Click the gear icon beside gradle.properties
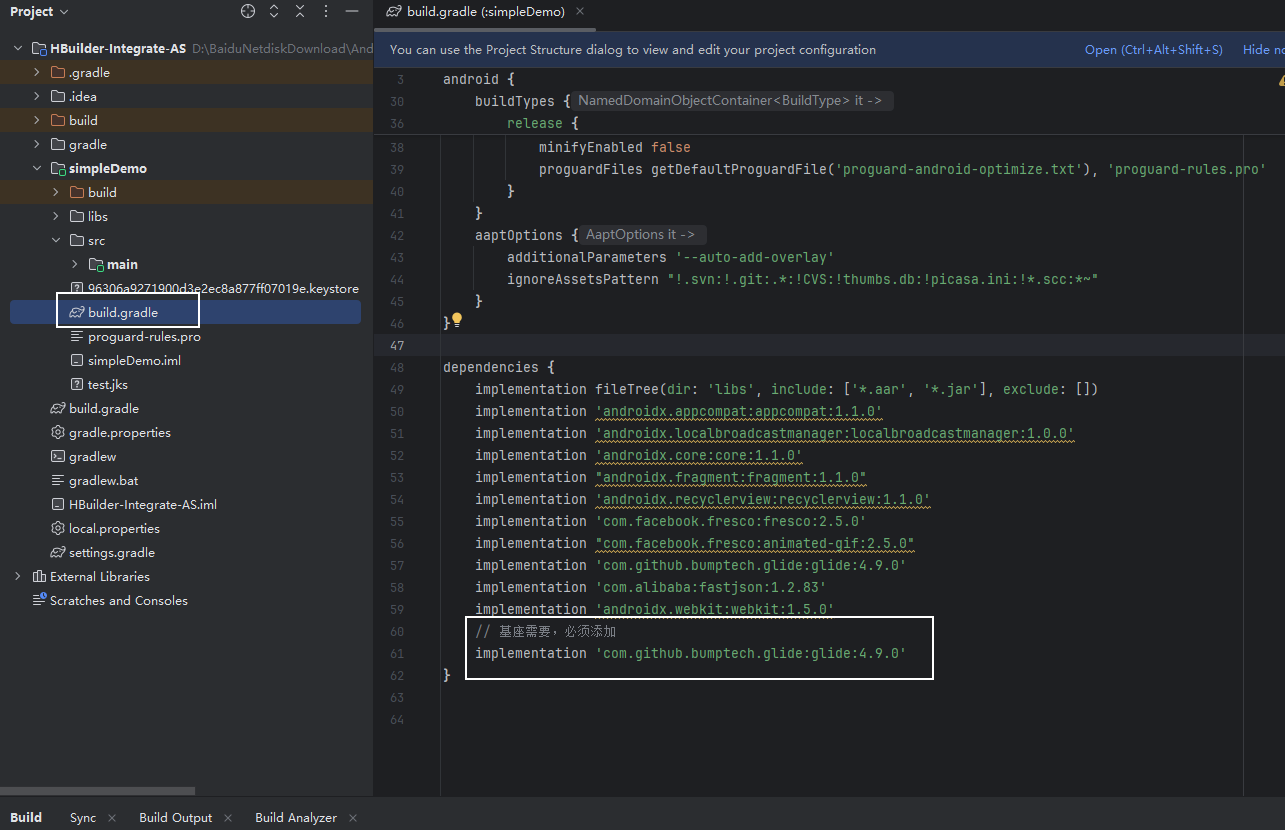 pyautogui.click(x=59, y=433)
